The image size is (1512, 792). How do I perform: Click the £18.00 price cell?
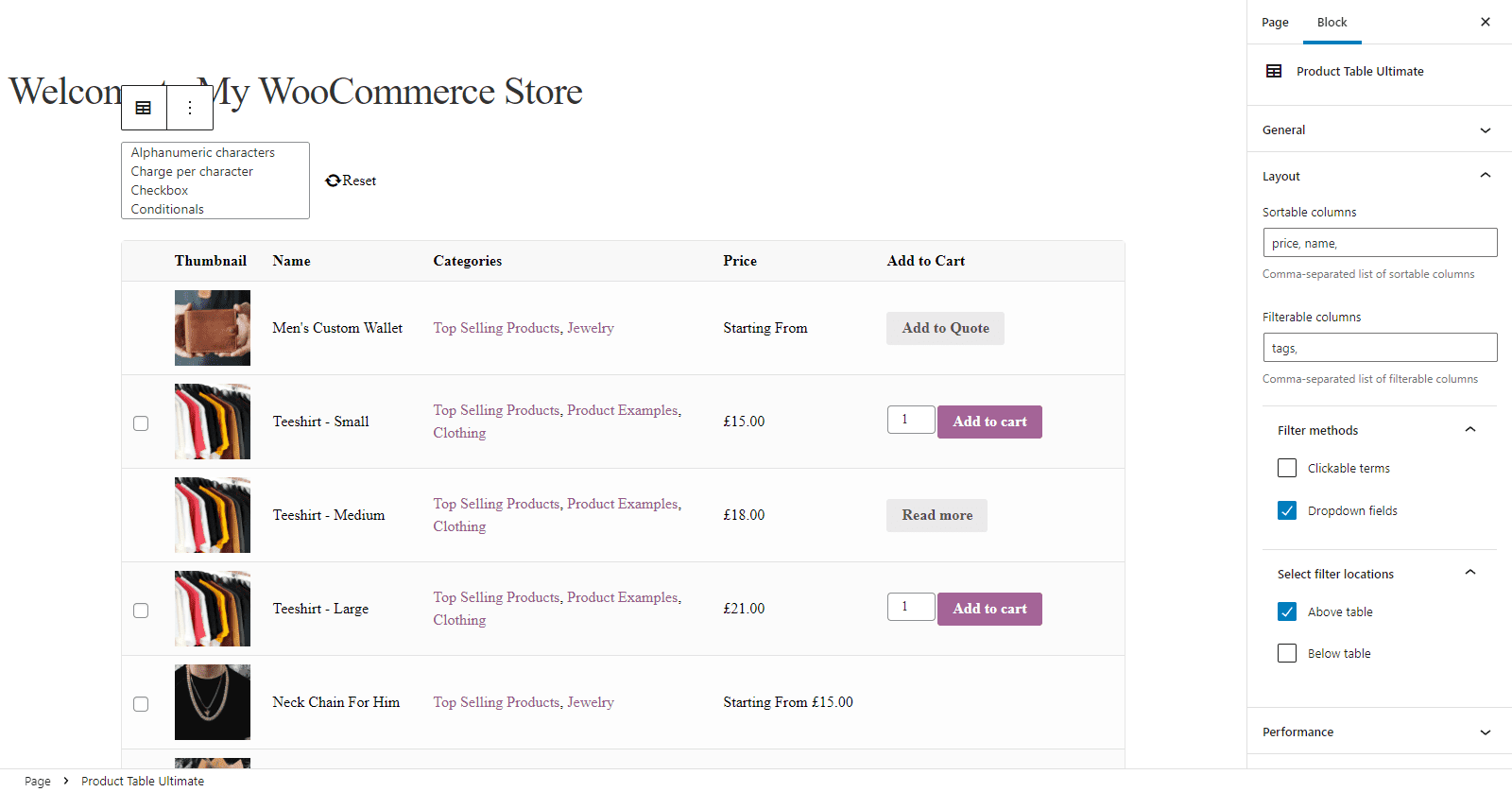click(x=744, y=515)
